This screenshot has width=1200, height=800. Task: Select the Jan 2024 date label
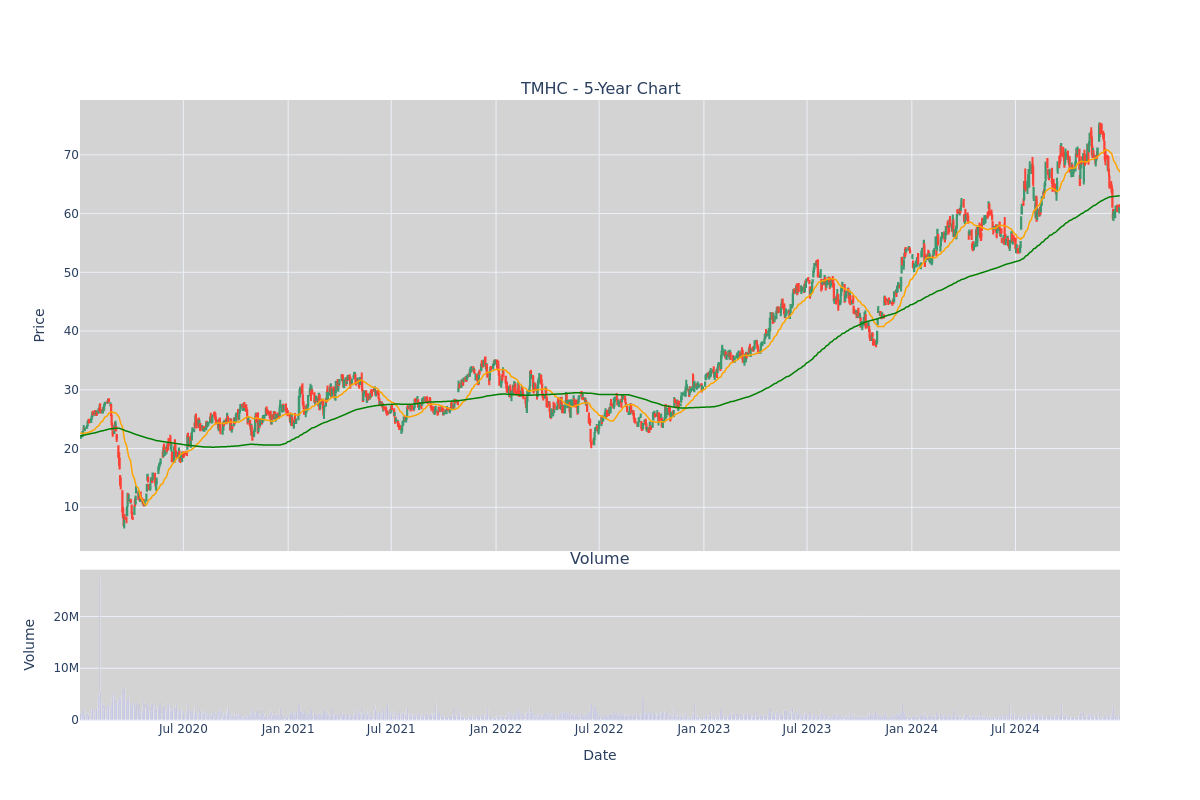(x=912, y=729)
